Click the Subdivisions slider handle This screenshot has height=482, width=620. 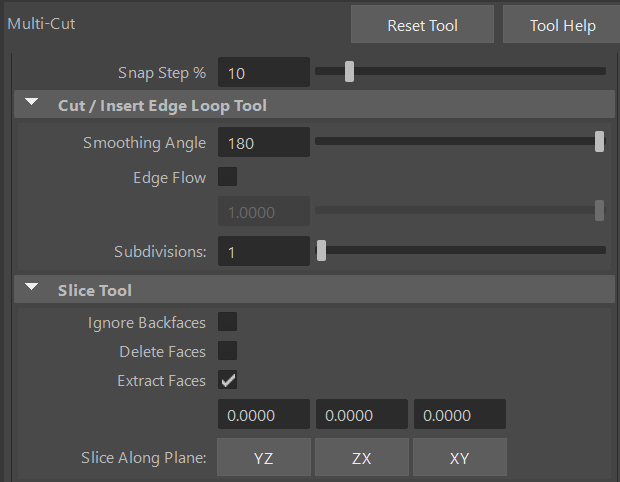coord(321,251)
